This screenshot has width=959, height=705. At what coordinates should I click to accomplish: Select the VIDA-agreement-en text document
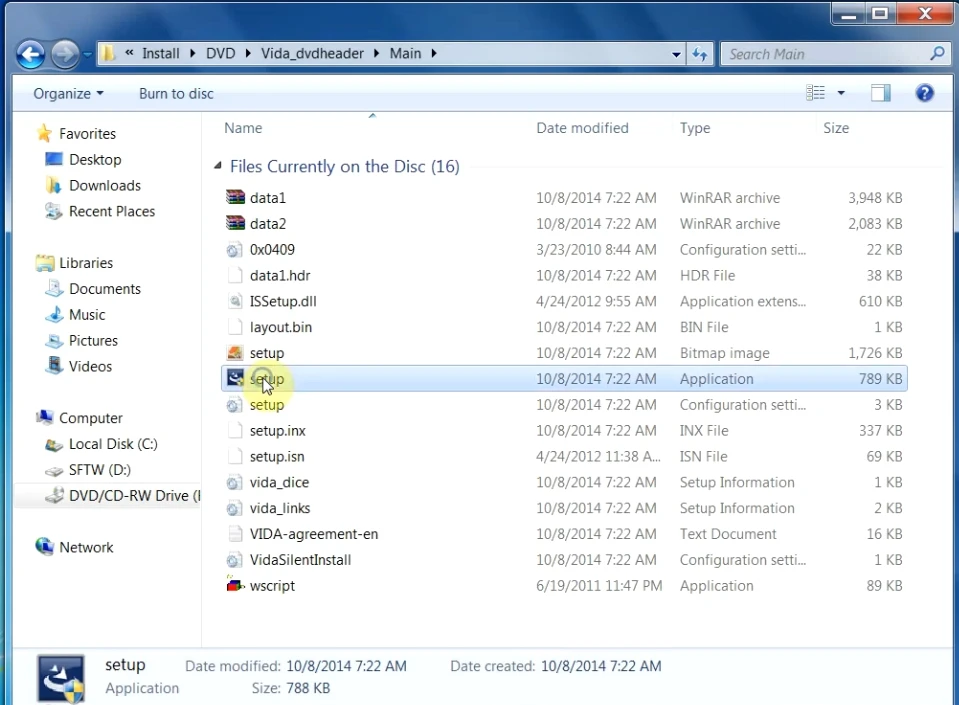[314, 534]
